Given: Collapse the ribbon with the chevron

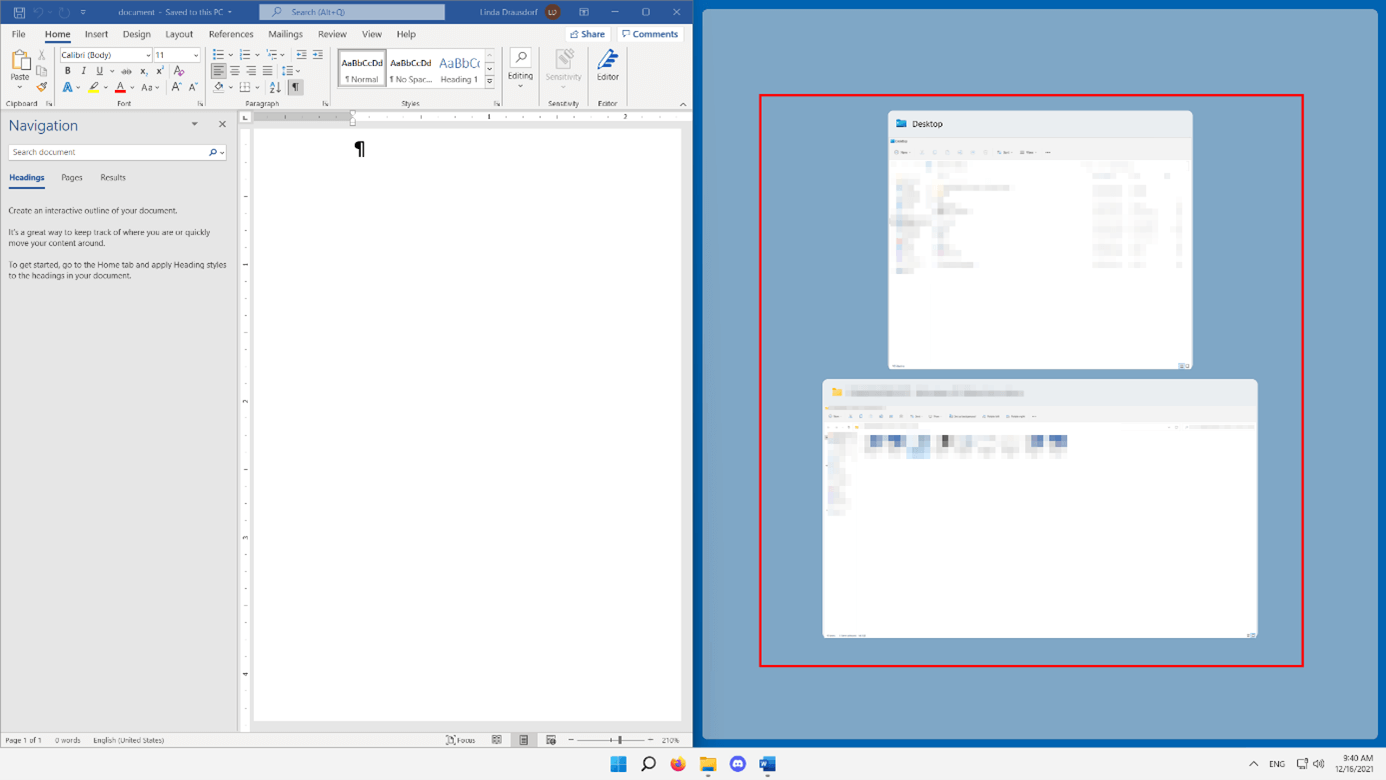Looking at the screenshot, I should click(683, 104).
